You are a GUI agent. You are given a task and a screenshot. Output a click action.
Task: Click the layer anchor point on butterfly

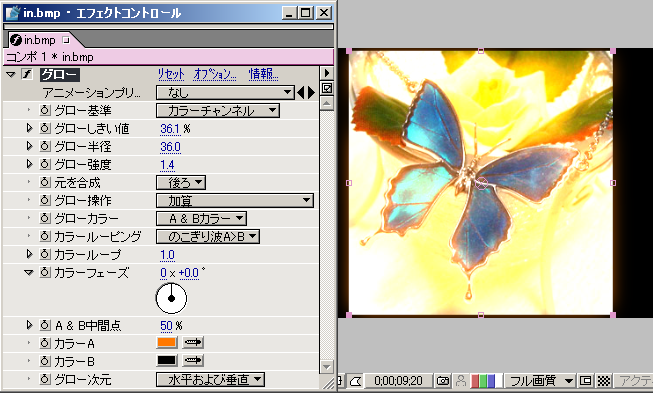click(x=481, y=183)
